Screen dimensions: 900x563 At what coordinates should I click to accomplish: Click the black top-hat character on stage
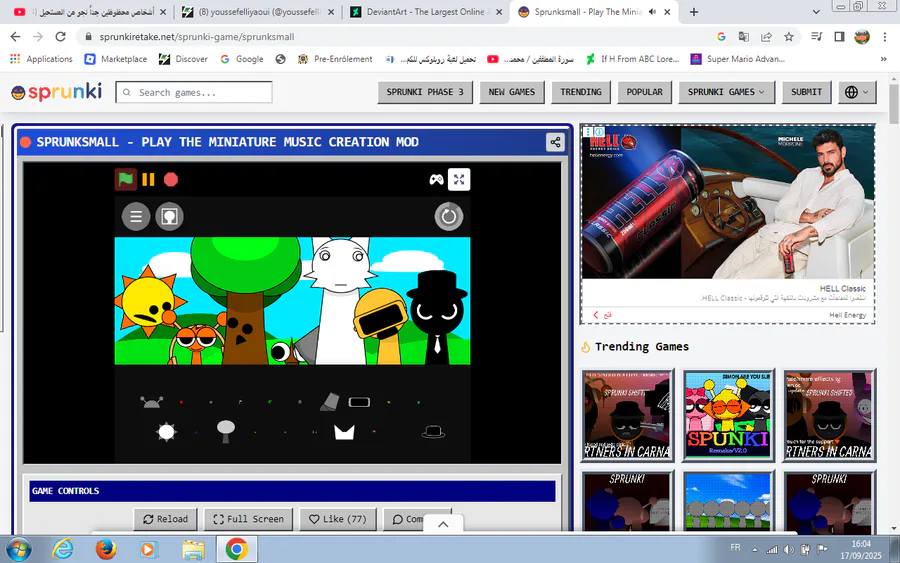437,317
